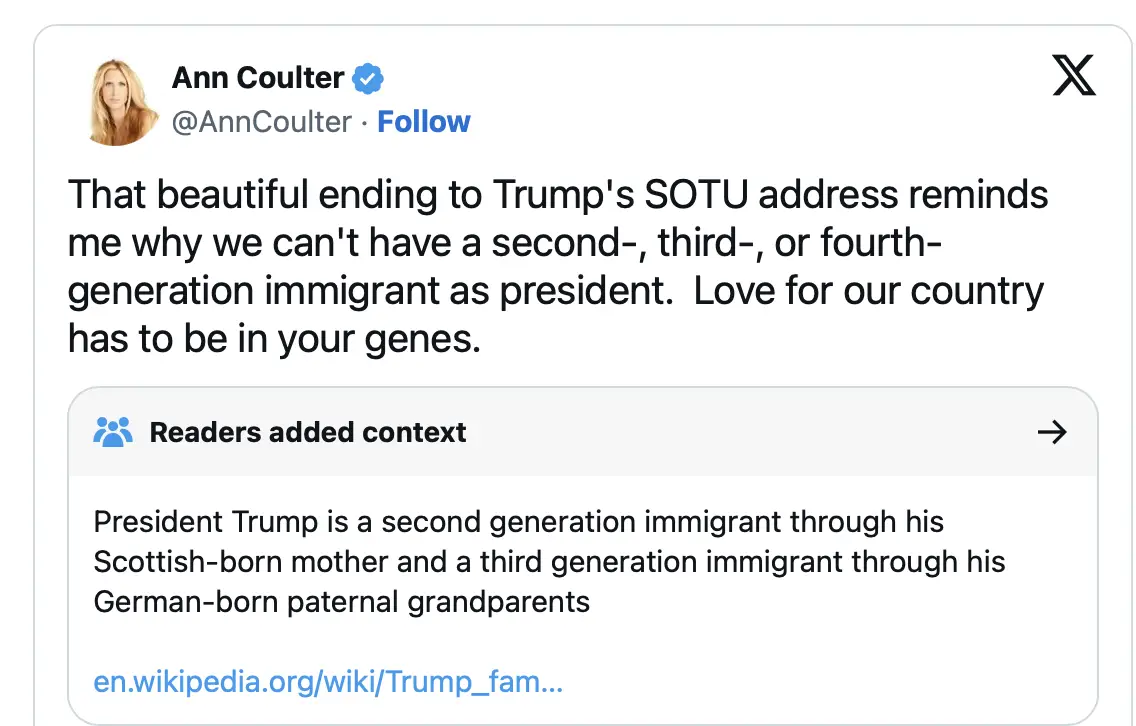The image size is (1136, 726).
Task: Follow Ann Coulter
Action: [424, 122]
